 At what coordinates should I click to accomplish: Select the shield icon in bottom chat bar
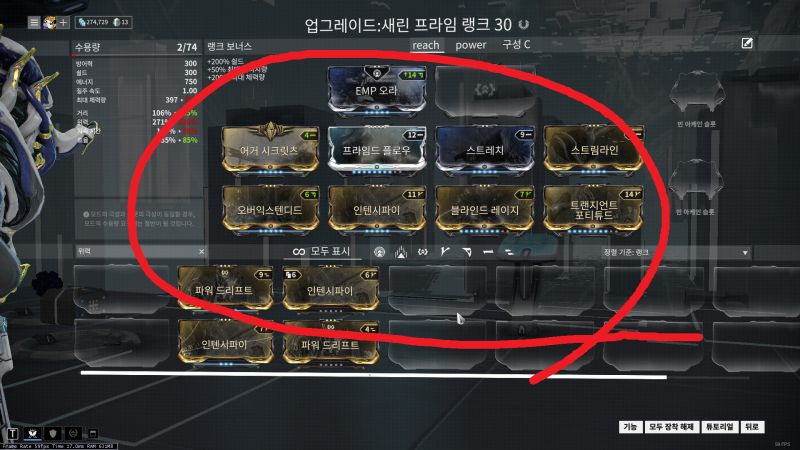(x=53, y=434)
